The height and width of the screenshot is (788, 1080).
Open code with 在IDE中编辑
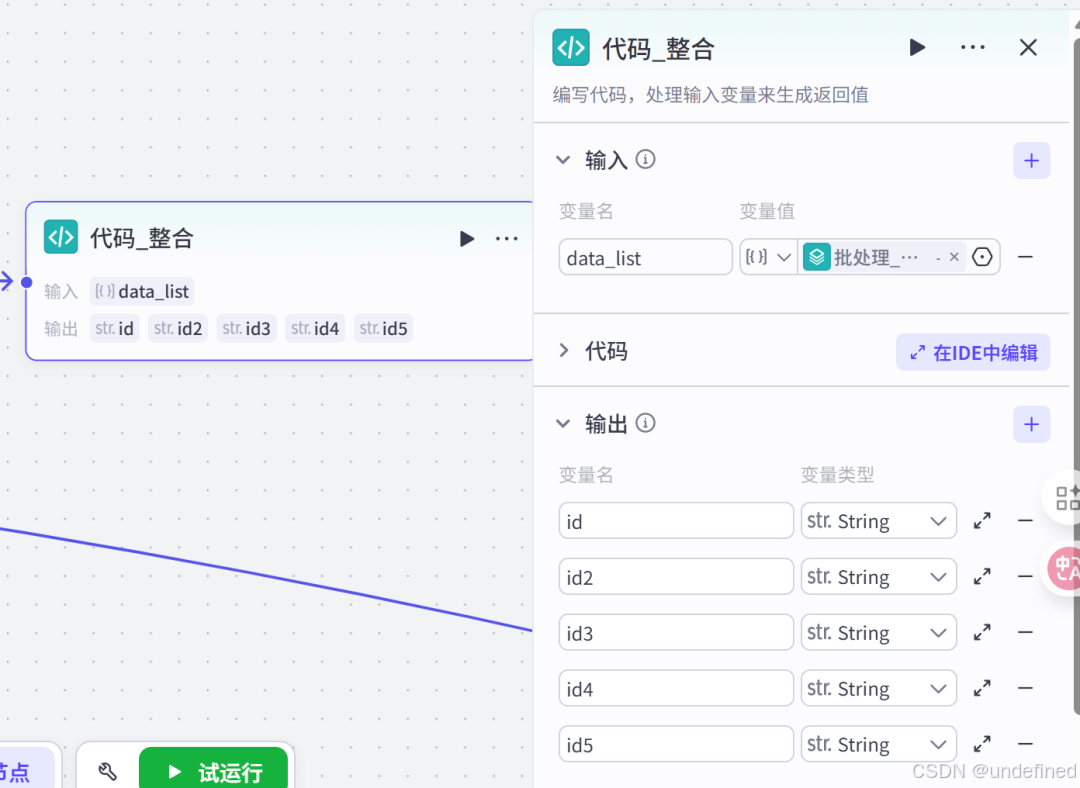(973, 353)
